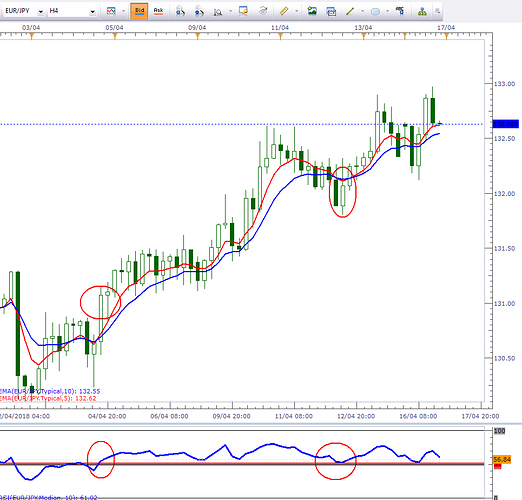Click the second magnifier icon before zoom-area icon
This screenshot has width=522, height=500.
pos(199,11)
